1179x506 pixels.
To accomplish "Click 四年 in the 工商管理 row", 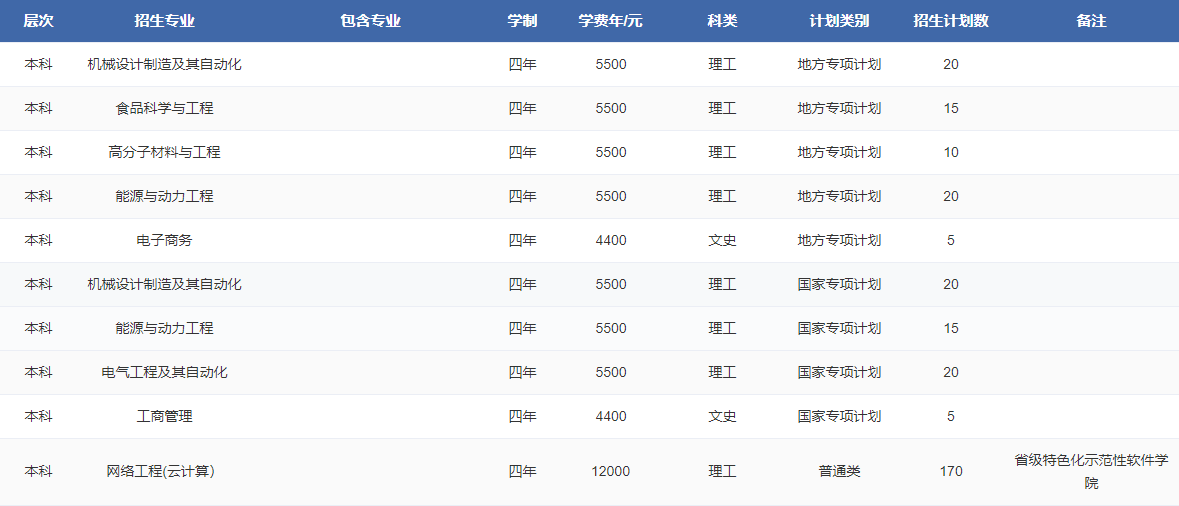I will pyautogui.click(x=523, y=417).
